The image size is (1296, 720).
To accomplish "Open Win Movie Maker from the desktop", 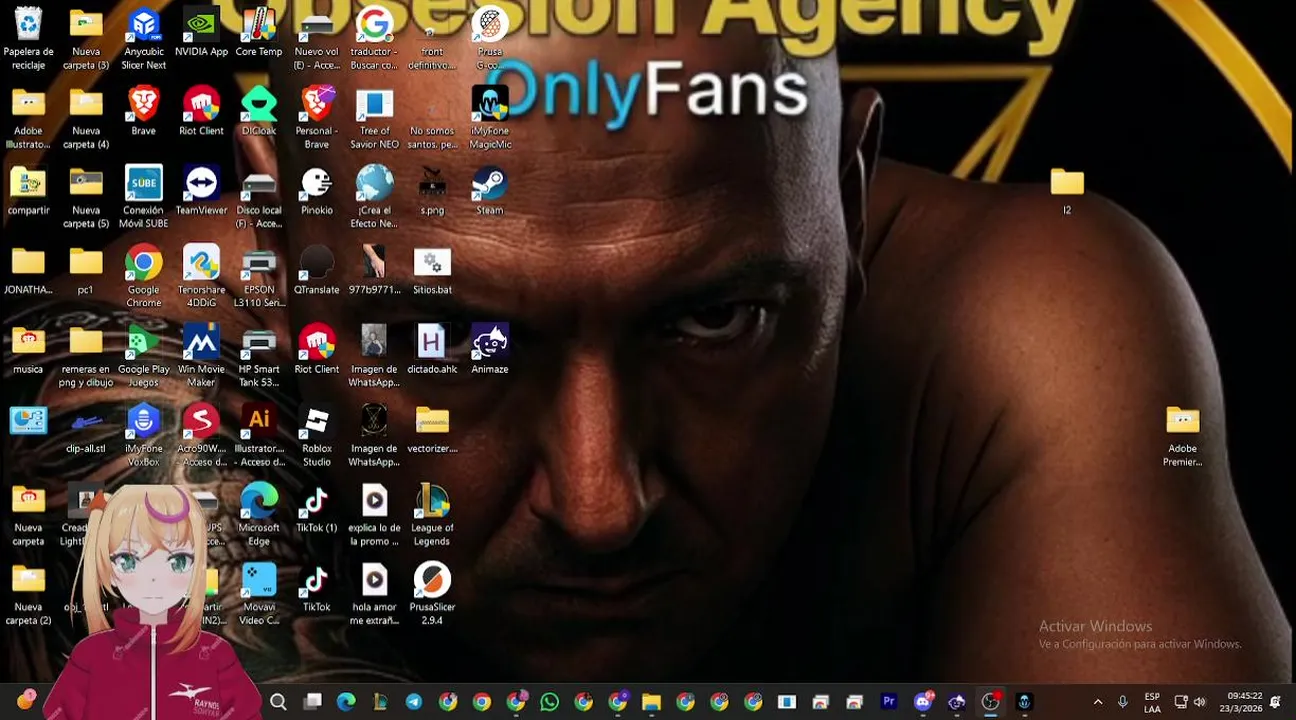I will pyautogui.click(x=201, y=357).
